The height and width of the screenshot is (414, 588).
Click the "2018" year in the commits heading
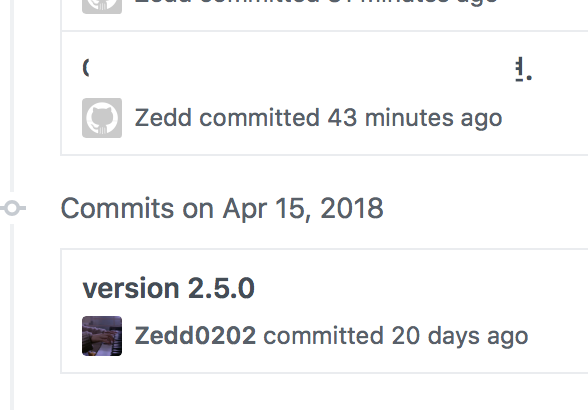(352, 208)
